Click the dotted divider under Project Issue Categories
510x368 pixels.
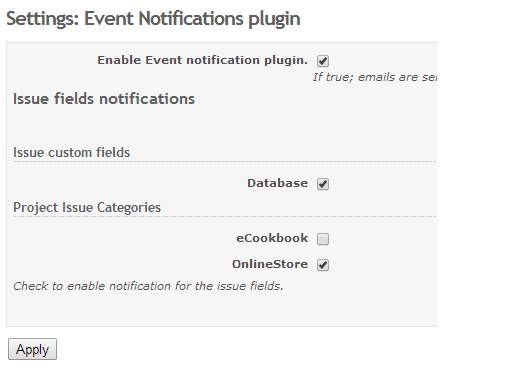coord(224,217)
